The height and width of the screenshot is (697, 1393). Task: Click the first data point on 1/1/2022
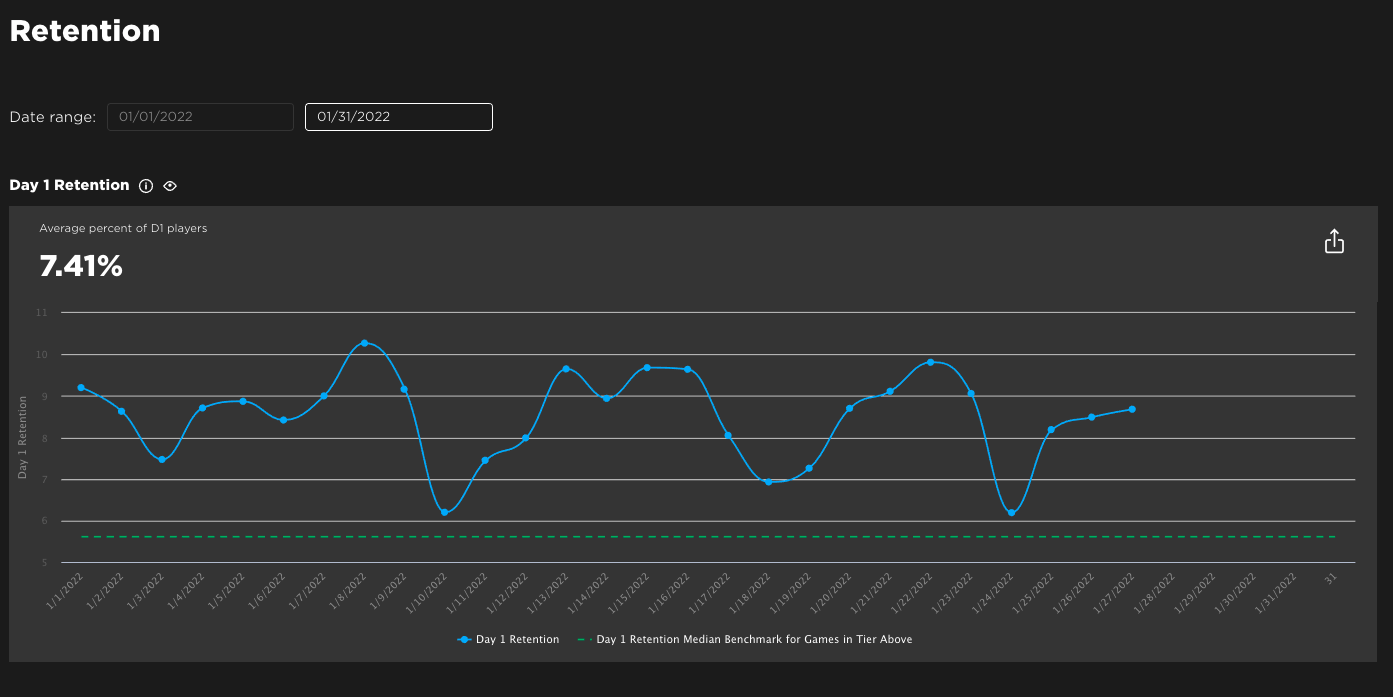click(x=81, y=387)
